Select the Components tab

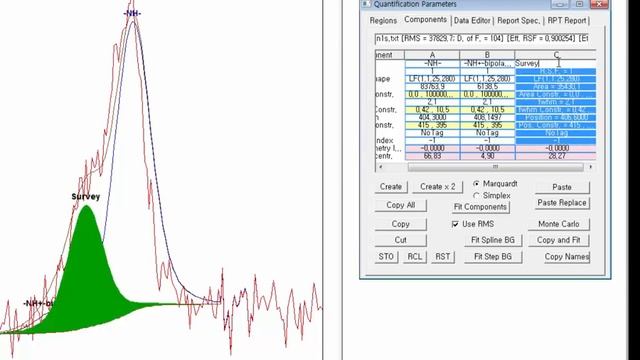tap(425, 20)
